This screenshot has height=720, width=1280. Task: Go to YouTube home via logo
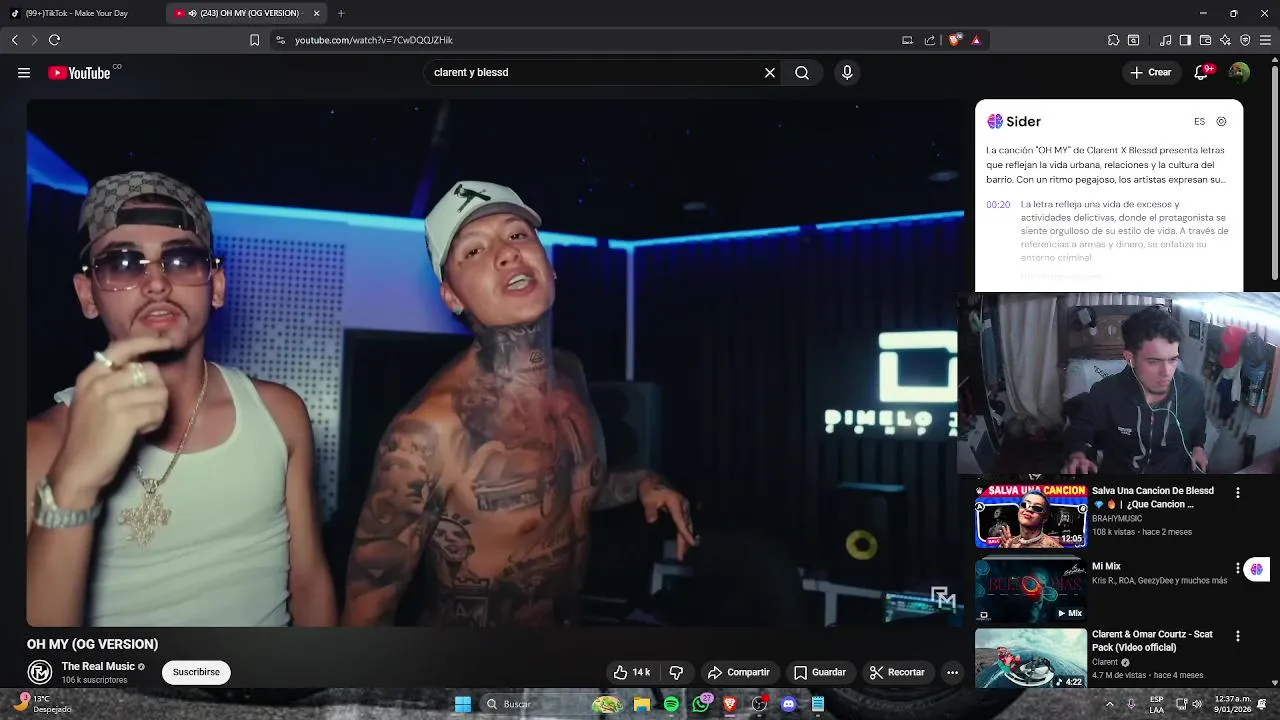pos(79,73)
